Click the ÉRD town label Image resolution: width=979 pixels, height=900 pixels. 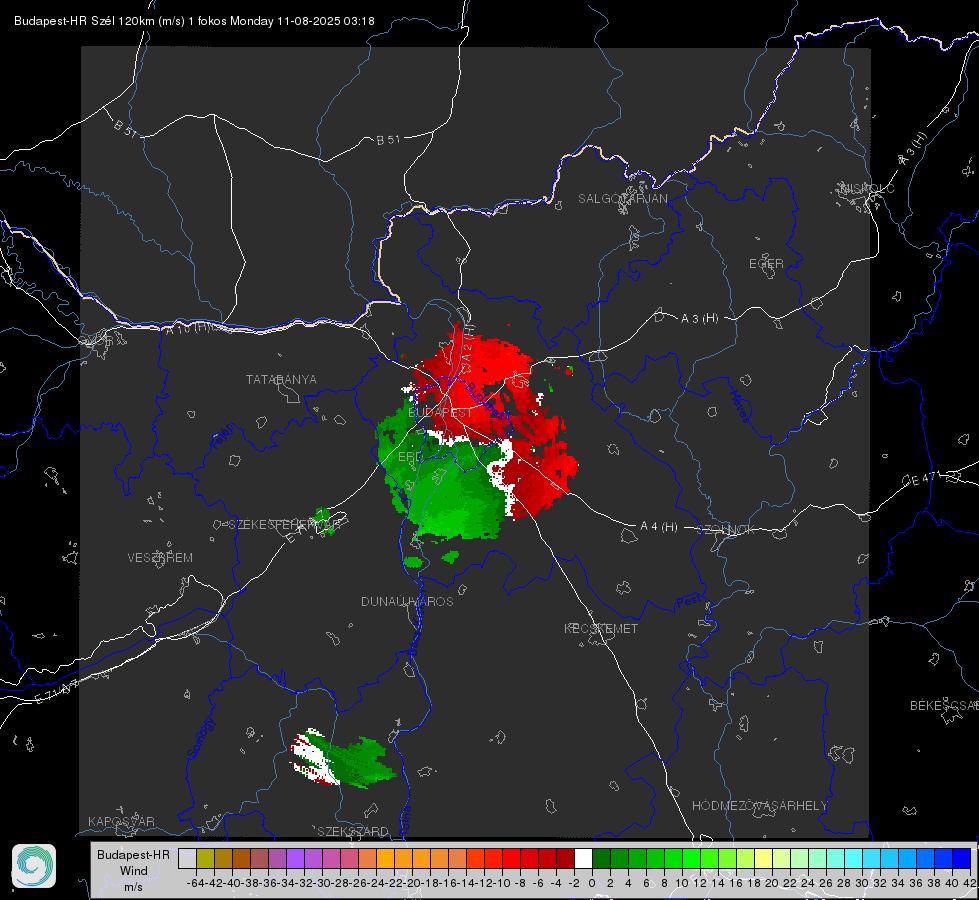click(x=410, y=457)
